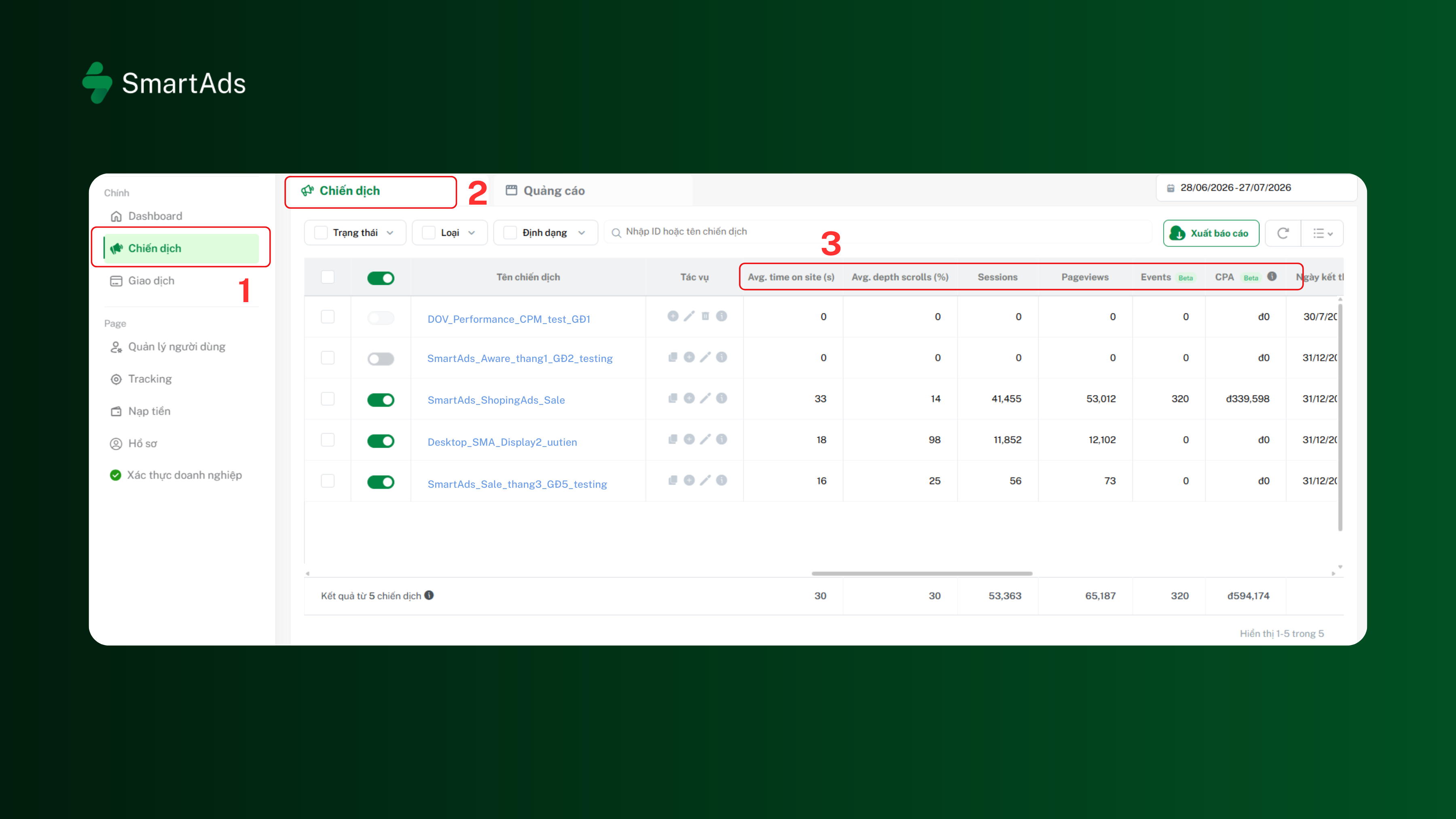Image resolution: width=1456 pixels, height=819 pixels.
Task: Turn off SmartAds_ShopingAds_Sale toggle
Action: point(381,400)
